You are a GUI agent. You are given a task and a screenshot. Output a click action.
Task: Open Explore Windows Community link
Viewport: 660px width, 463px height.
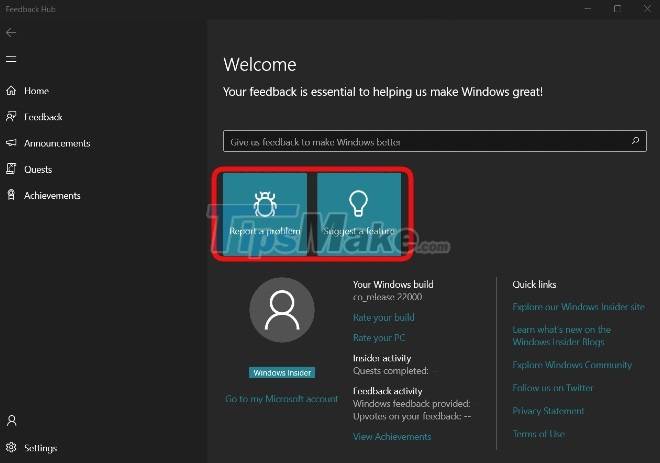click(572, 365)
